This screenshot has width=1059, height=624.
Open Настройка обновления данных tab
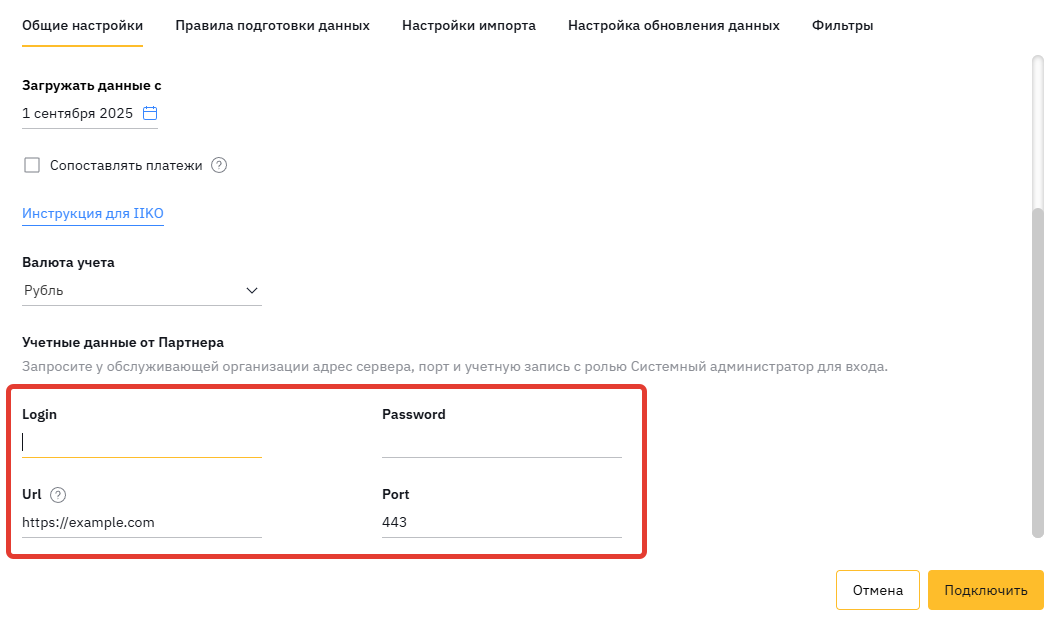click(673, 26)
